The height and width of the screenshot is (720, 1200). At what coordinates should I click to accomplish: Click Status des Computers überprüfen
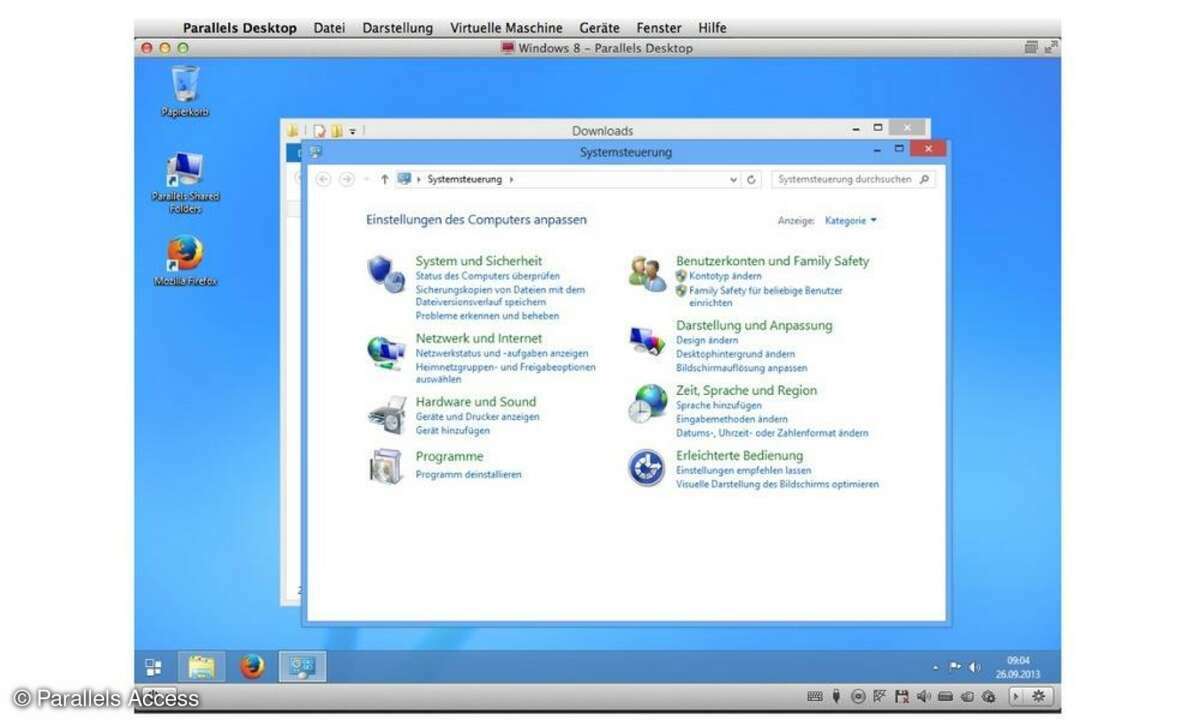488,276
